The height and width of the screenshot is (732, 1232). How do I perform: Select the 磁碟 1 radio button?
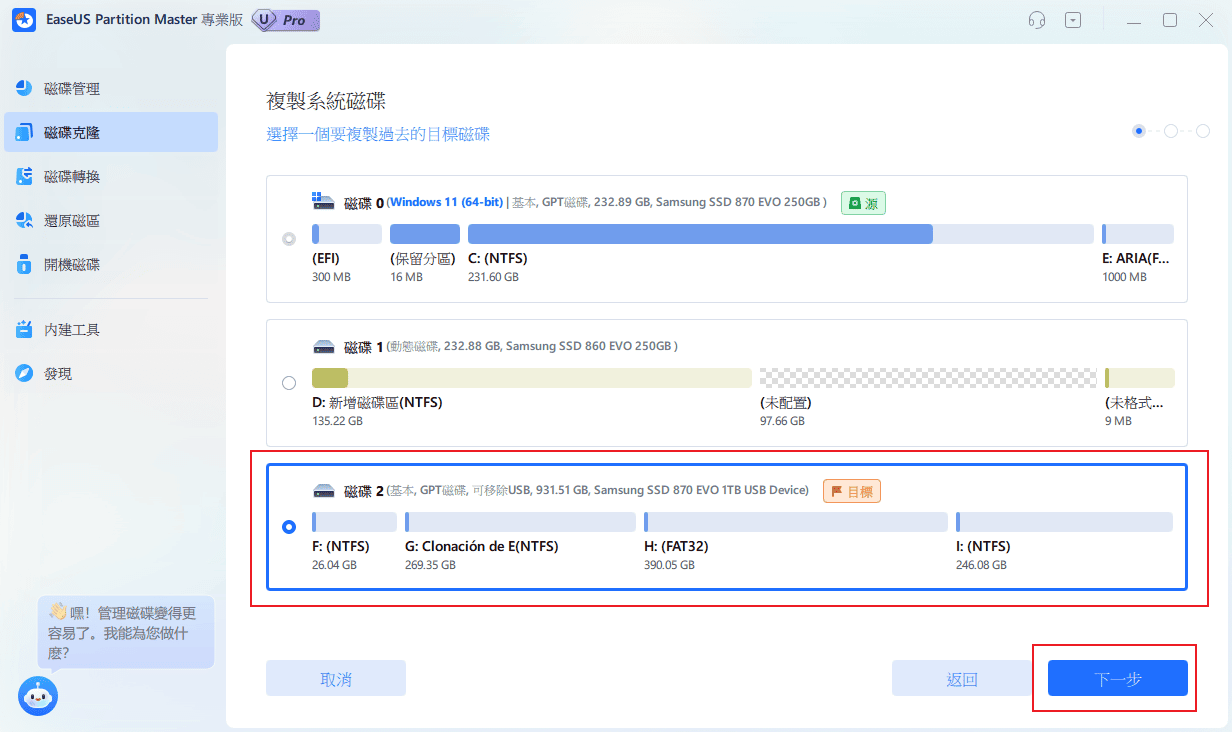coord(289,383)
